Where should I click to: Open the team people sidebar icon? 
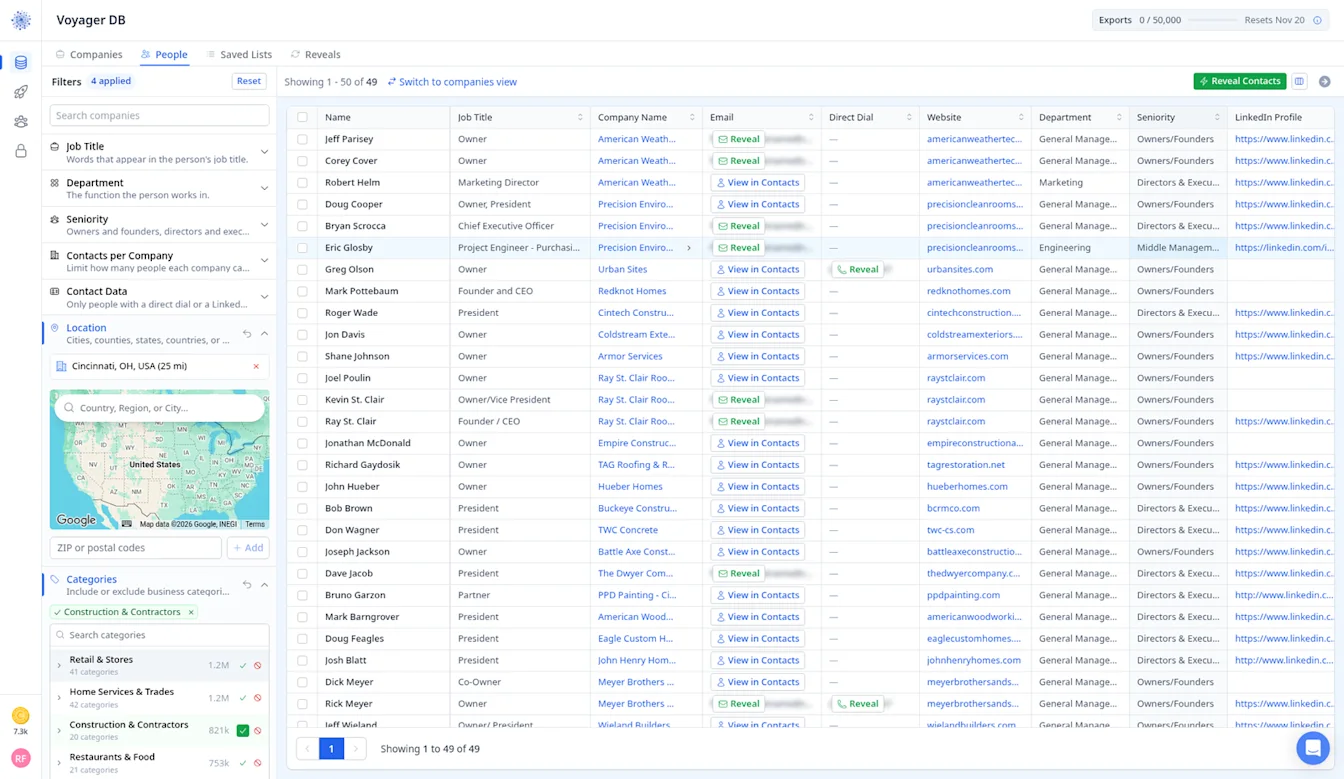(21, 122)
